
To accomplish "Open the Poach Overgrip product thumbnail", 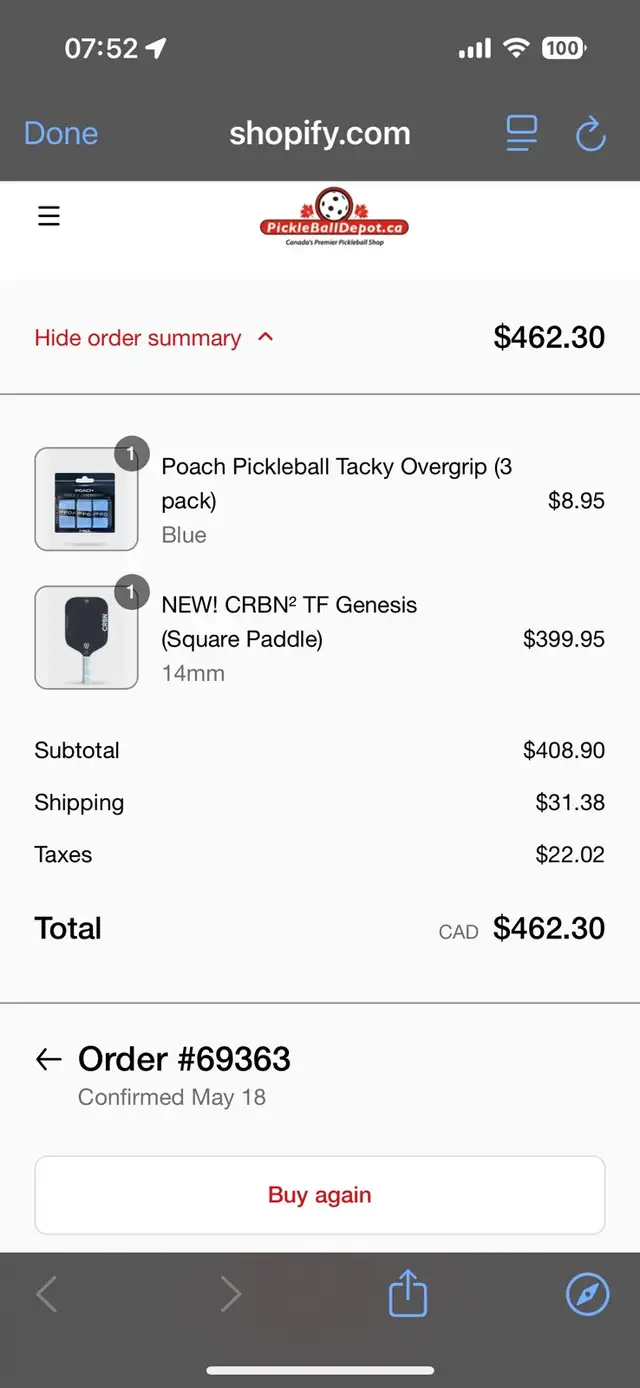I will point(86,499).
